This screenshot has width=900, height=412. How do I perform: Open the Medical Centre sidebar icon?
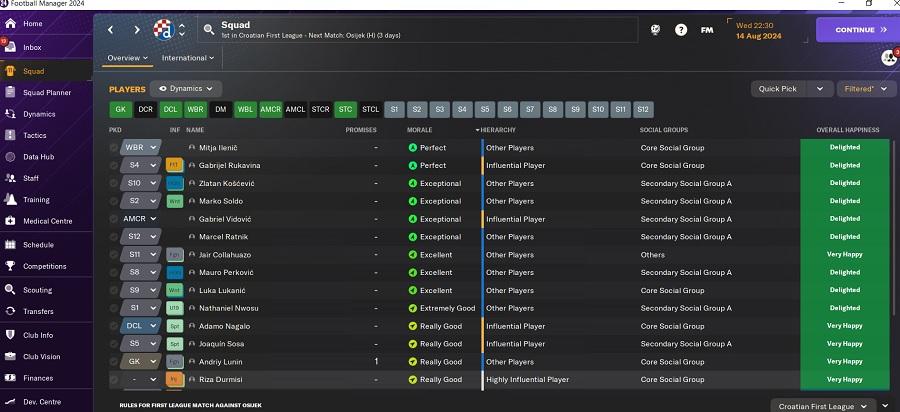(x=47, y=221)
